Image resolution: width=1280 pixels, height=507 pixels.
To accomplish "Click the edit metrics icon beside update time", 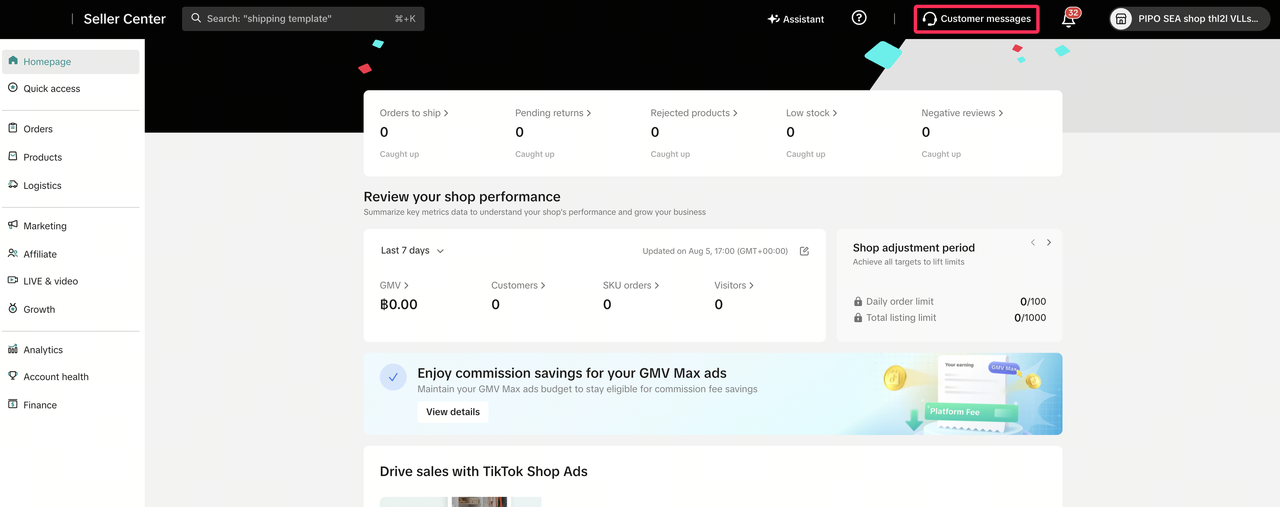I will coord(804,251).
